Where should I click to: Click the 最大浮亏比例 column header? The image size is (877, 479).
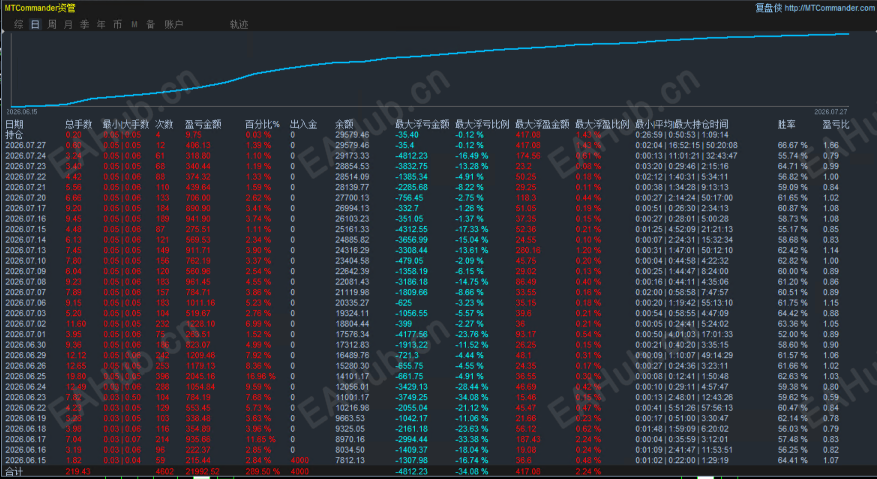482,124
